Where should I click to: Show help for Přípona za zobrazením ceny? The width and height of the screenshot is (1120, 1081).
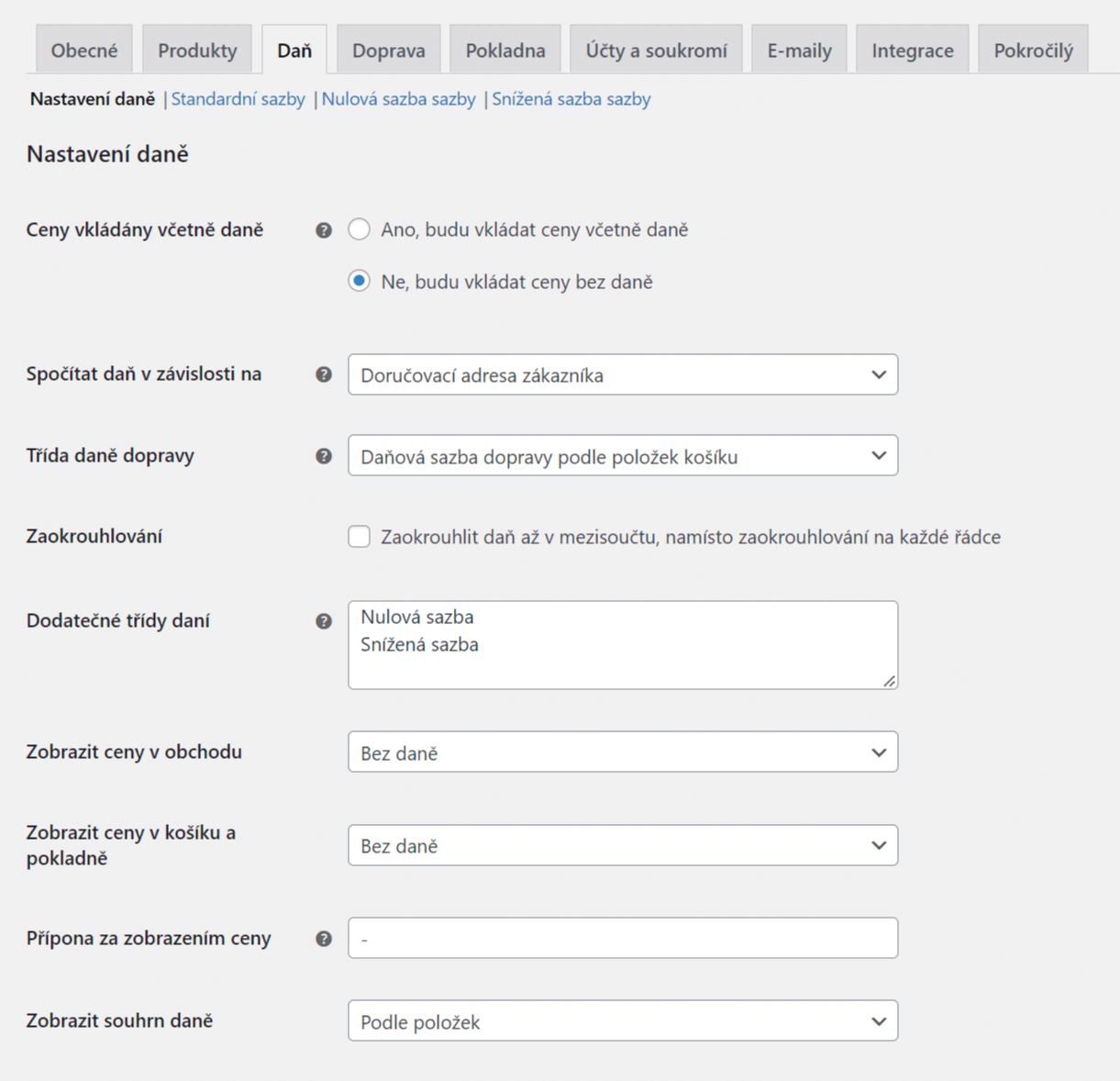point(324,939)
